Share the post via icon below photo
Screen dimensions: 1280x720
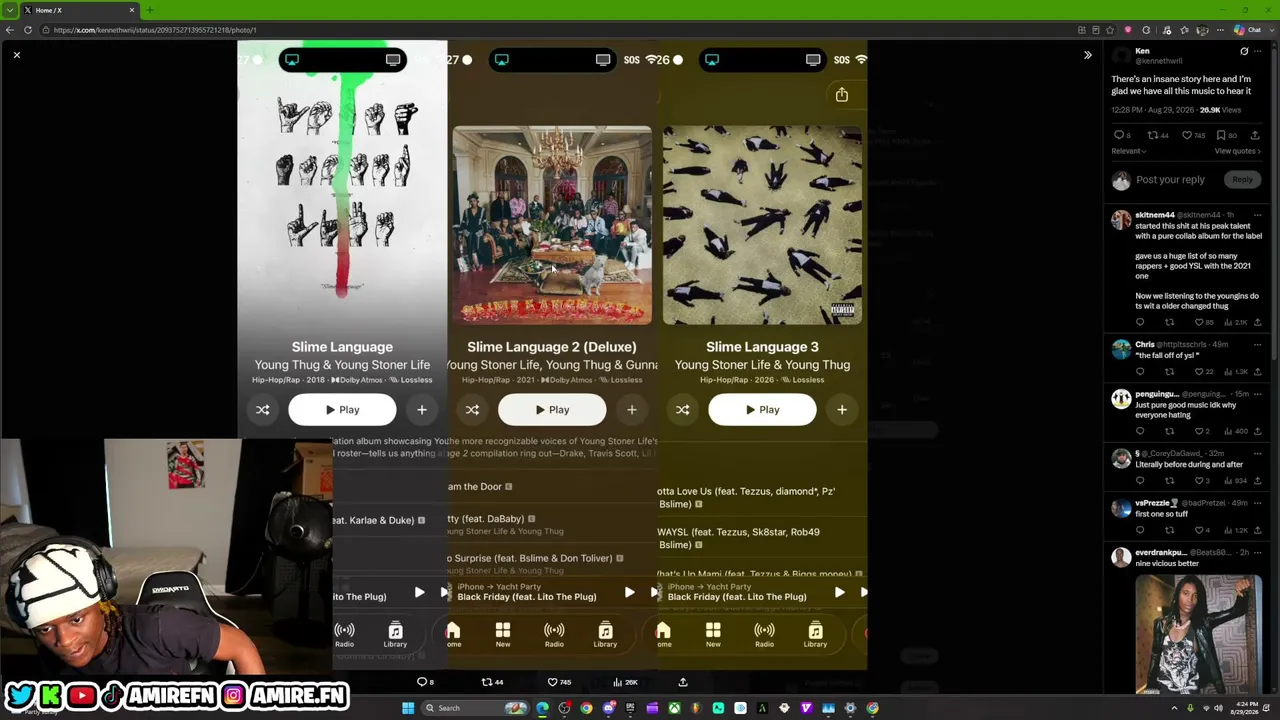point(683,682)
